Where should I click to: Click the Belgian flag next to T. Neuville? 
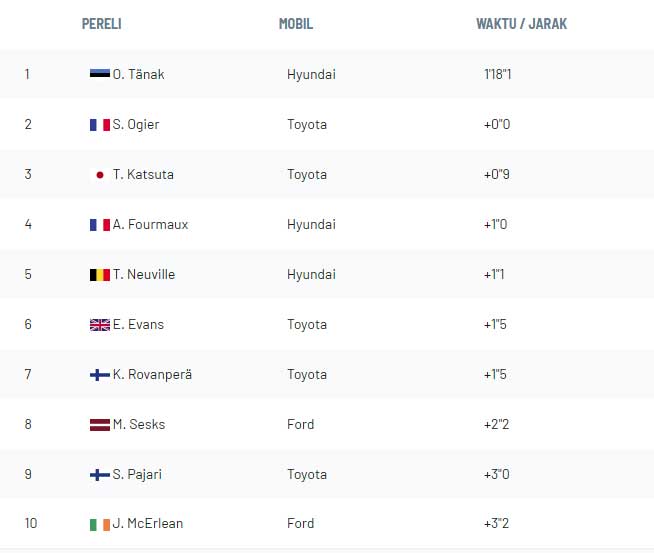[x=100, y=274]
